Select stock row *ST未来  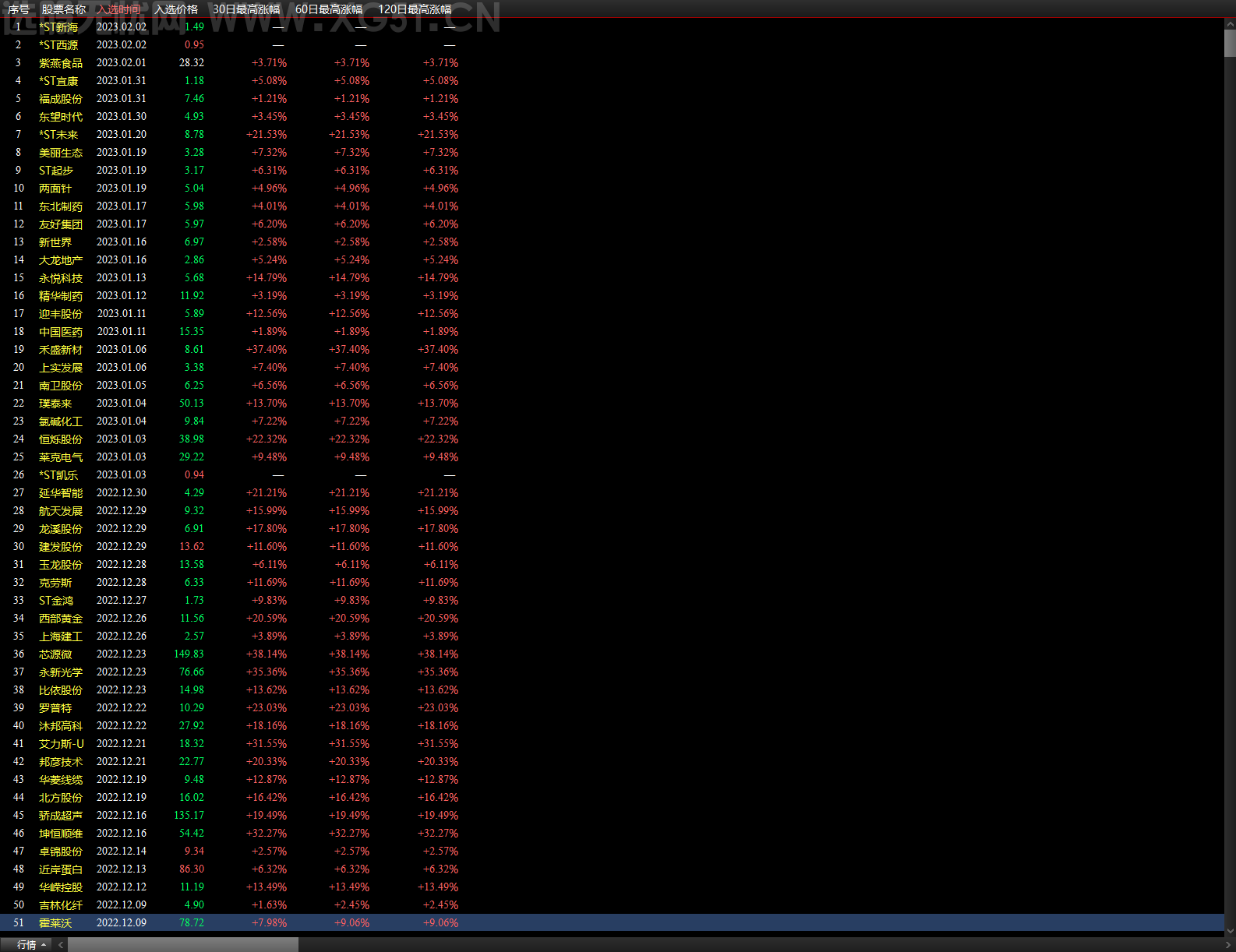click(x=612, y=134)
